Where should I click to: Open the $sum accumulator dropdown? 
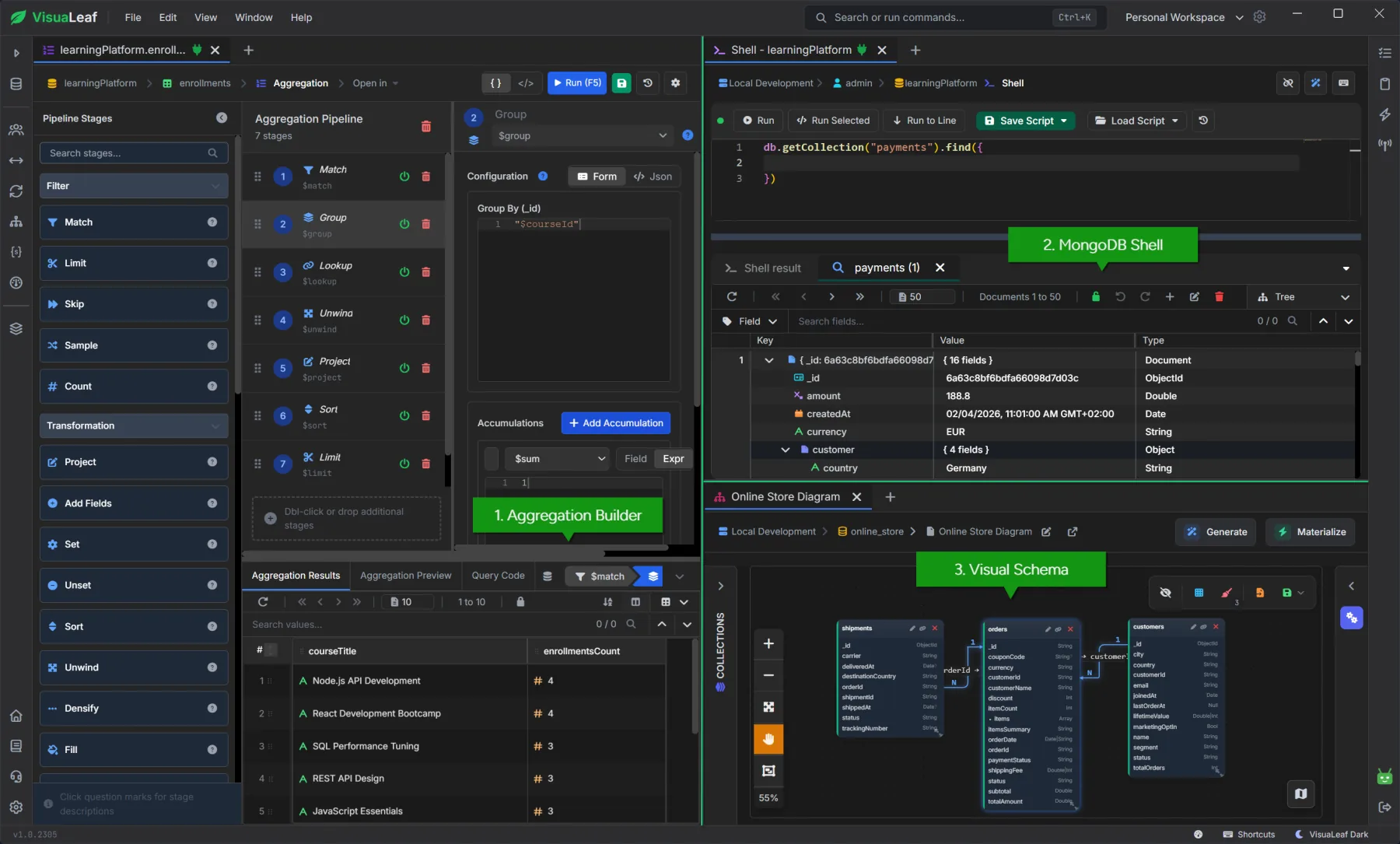558,459
